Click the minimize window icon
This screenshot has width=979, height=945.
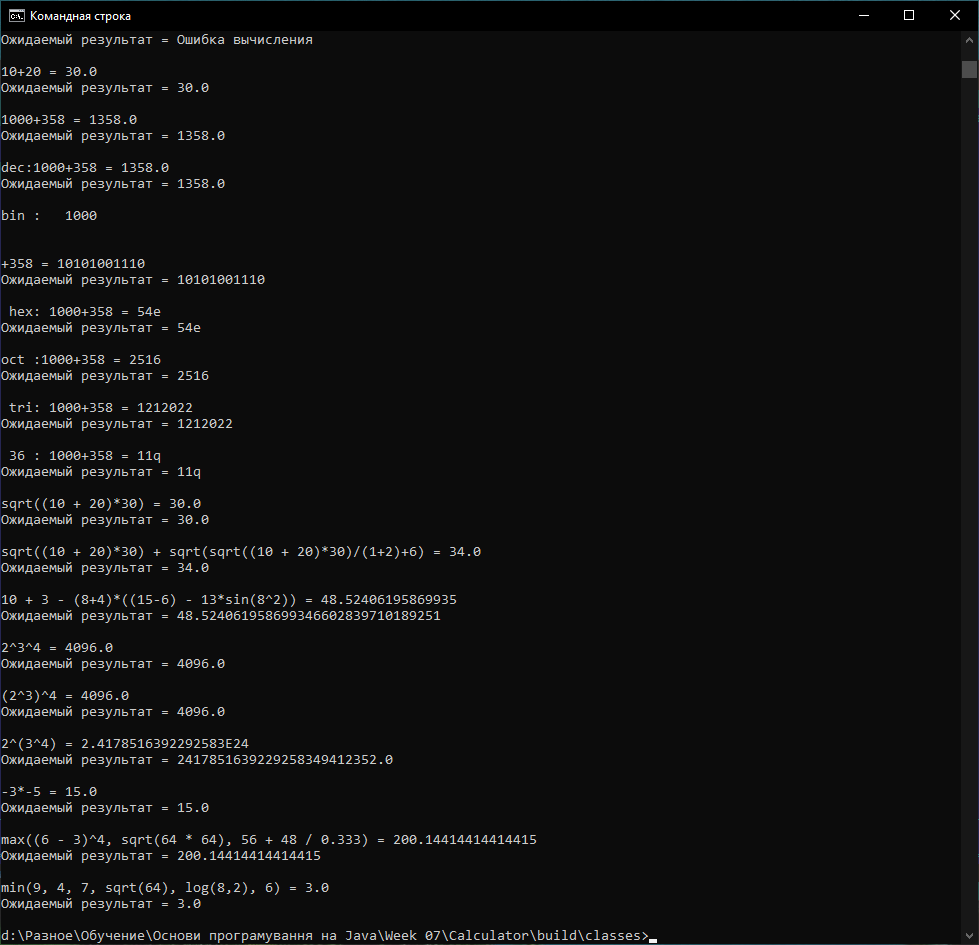click(864, 15)
